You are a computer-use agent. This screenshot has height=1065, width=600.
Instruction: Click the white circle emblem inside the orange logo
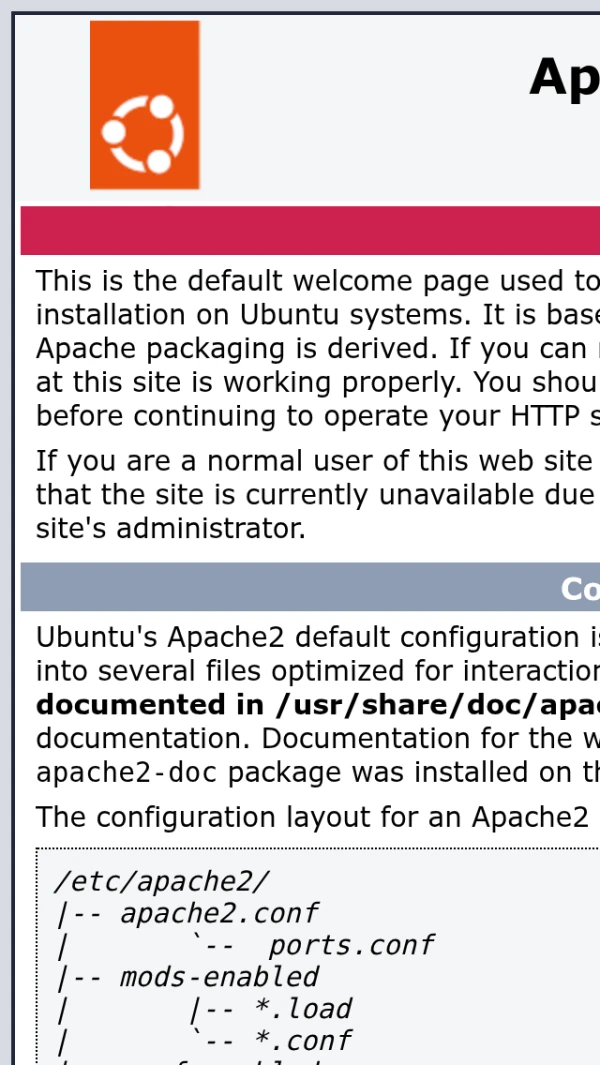click(x=144, y=131)
